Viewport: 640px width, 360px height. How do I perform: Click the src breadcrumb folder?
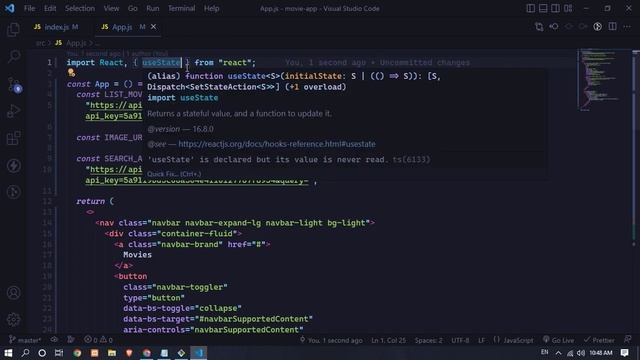[40, 43]
